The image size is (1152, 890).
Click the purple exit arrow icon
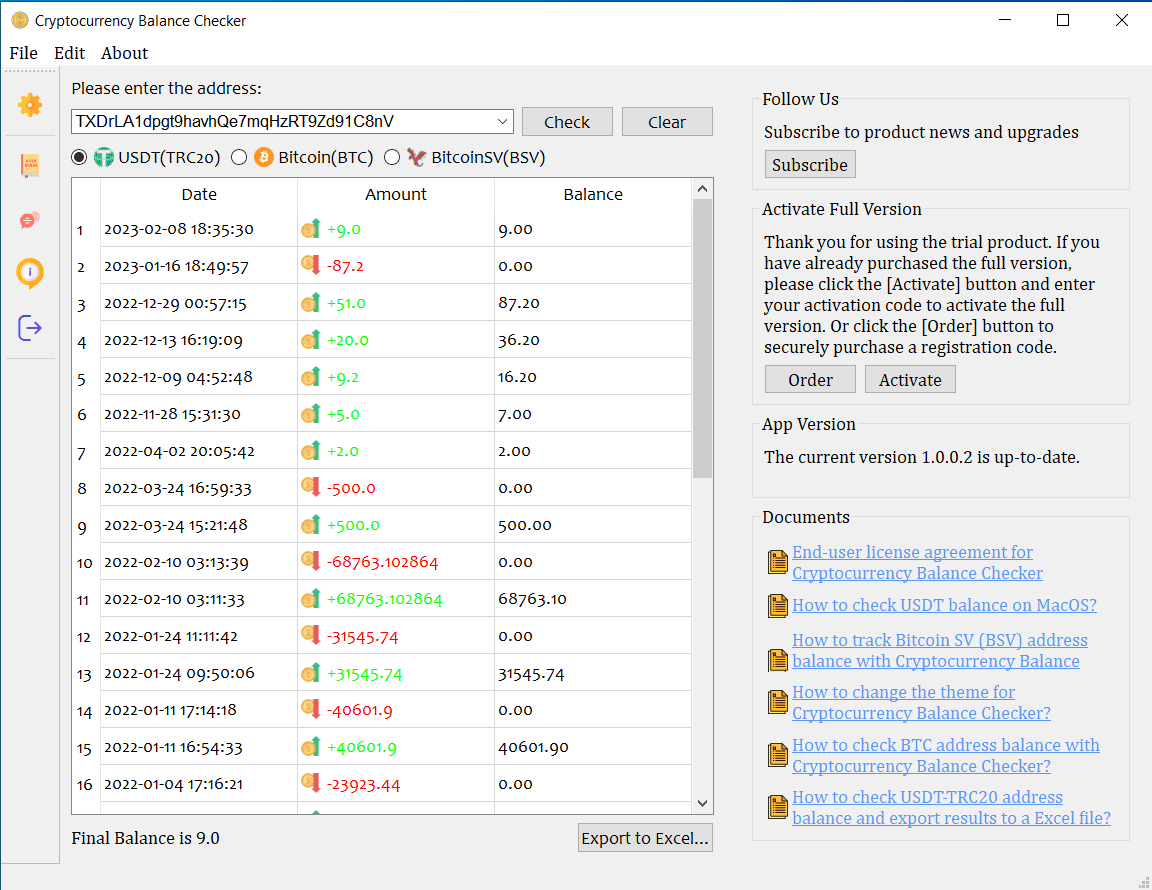click(x=30, y=327)
